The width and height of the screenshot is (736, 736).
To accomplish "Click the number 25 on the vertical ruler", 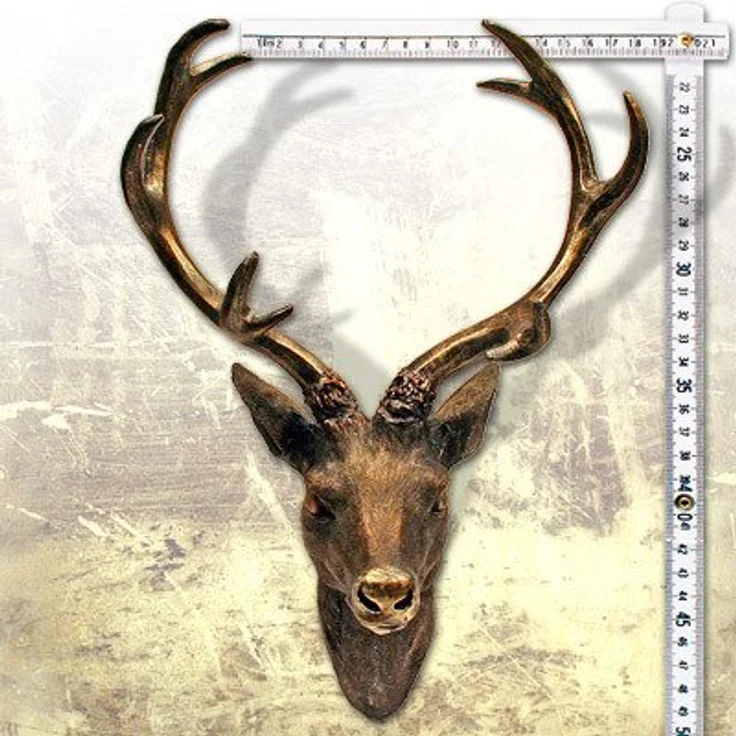I will pyautogui.click(x=684, y=154).
